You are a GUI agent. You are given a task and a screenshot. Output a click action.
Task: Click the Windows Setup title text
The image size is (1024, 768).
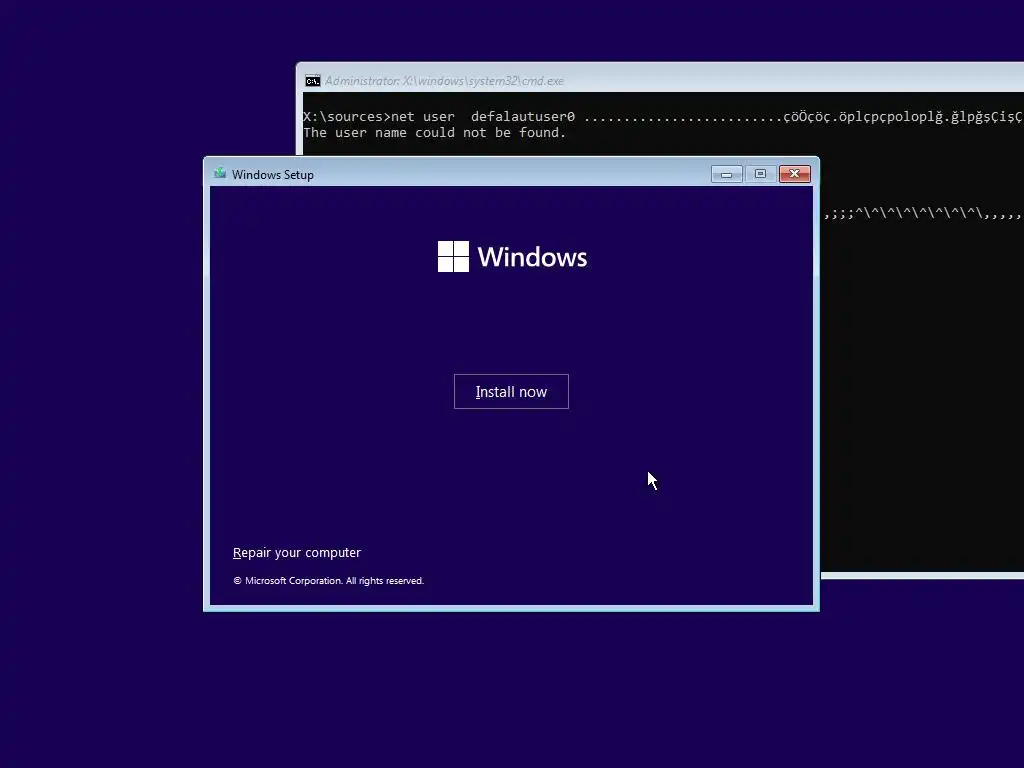coord(273,175)
